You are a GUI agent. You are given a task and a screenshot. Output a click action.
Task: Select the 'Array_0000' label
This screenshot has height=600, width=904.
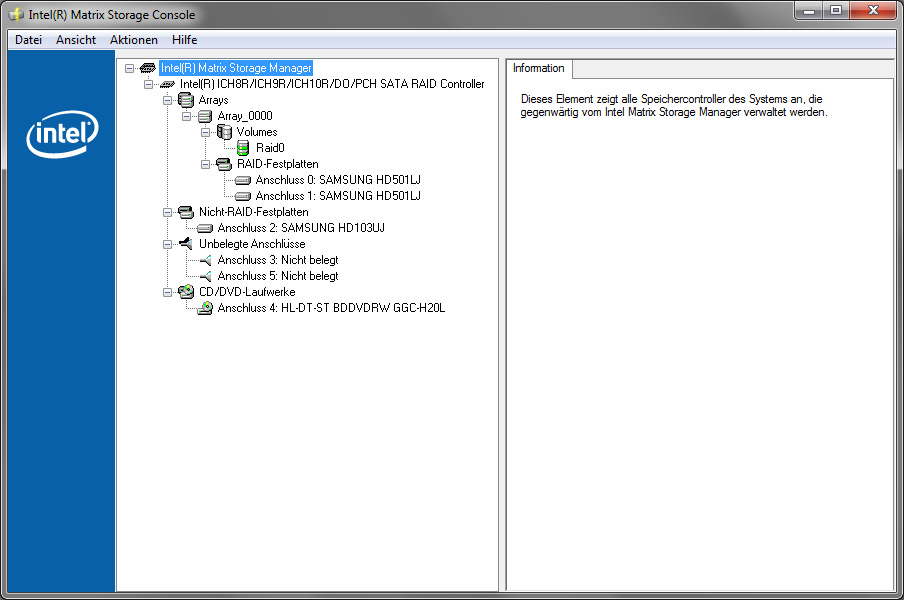point(245,116)
